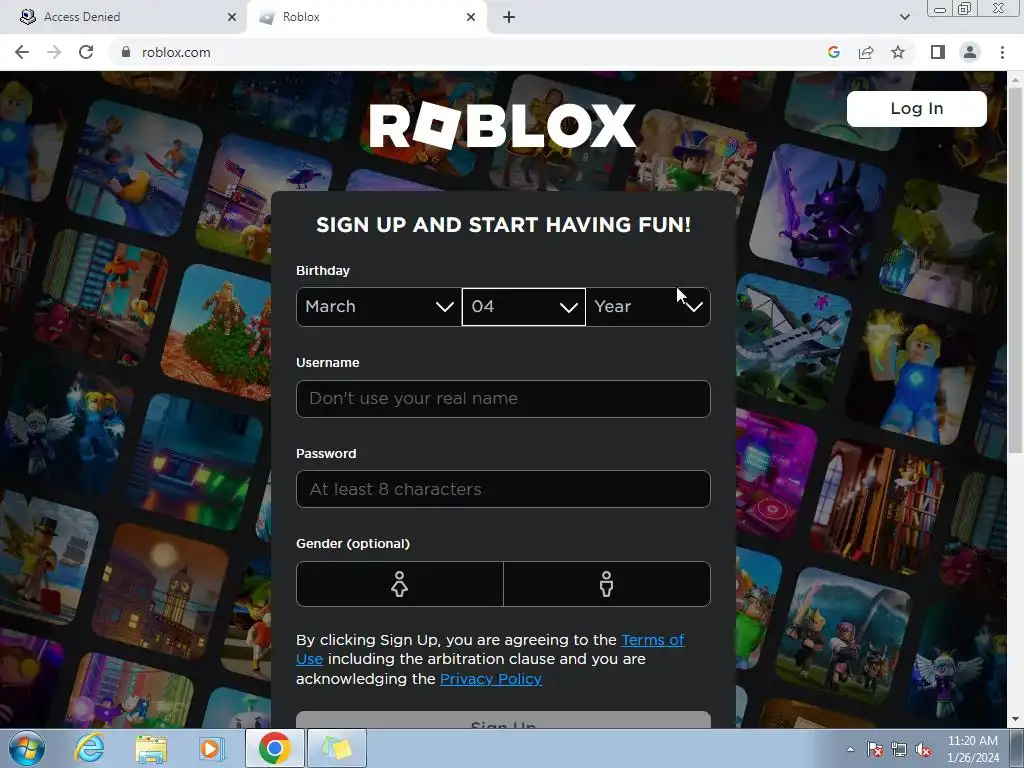Switch to the Access Denied tab
Screen dimensions: 1024x768
tap(124, 17)
